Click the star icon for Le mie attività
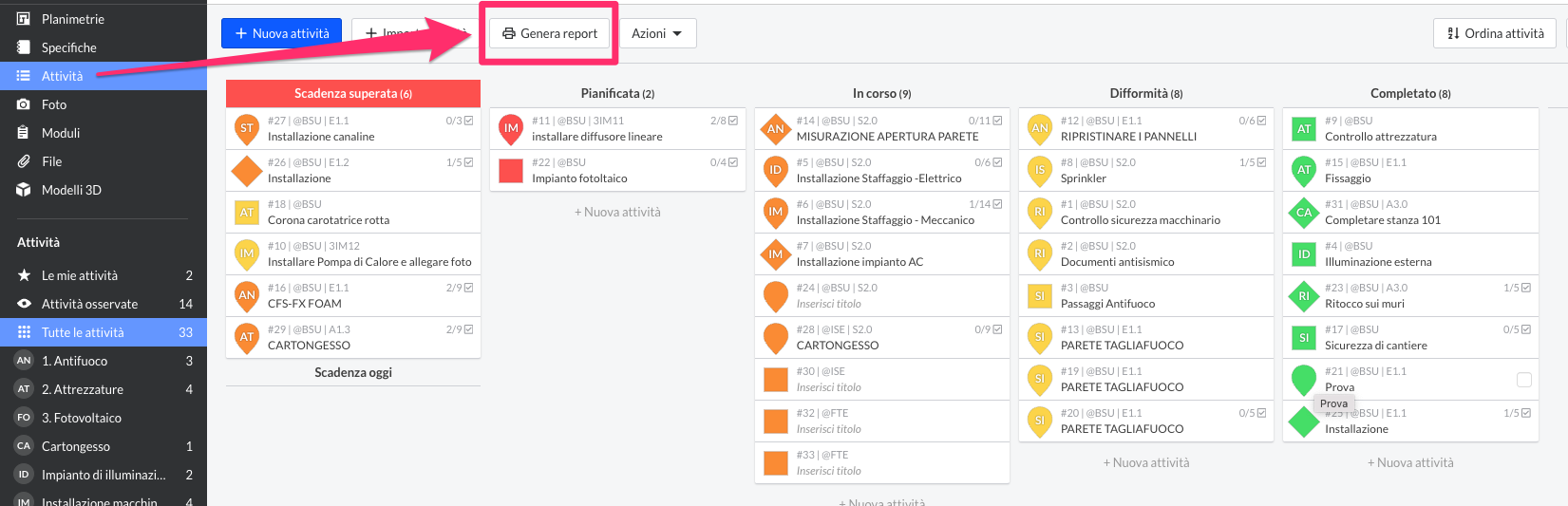Viewport: 1568px width, 506px height. click(24, 275)
